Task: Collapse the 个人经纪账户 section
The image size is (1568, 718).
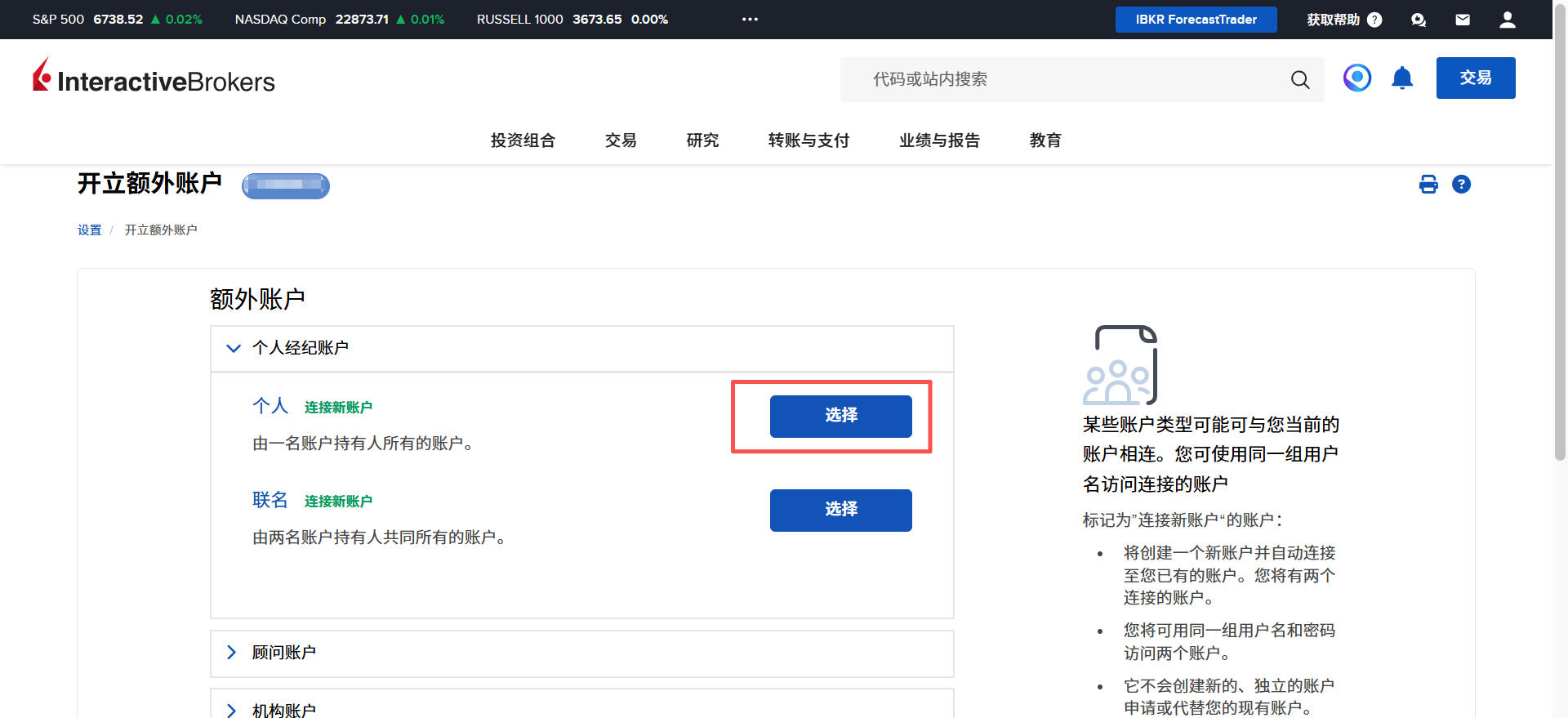Action: (234, 349)
